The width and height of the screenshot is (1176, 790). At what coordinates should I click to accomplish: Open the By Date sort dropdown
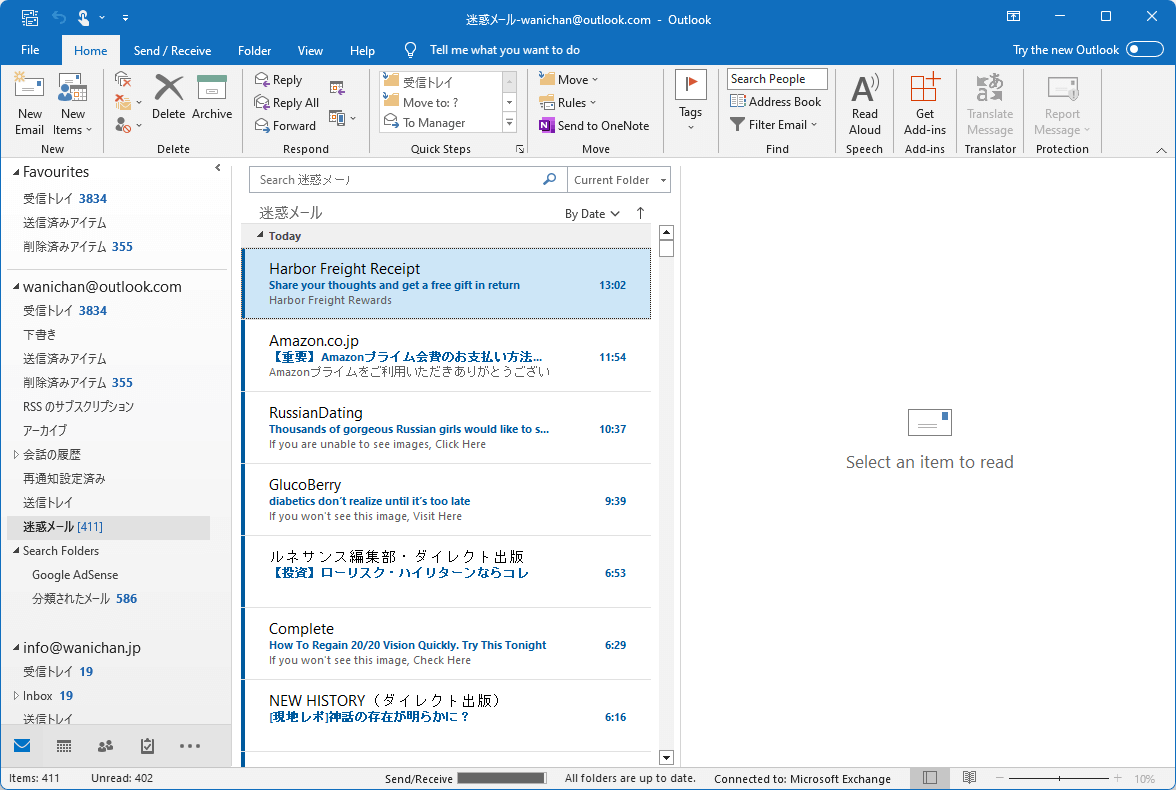(x=592, y=213)
